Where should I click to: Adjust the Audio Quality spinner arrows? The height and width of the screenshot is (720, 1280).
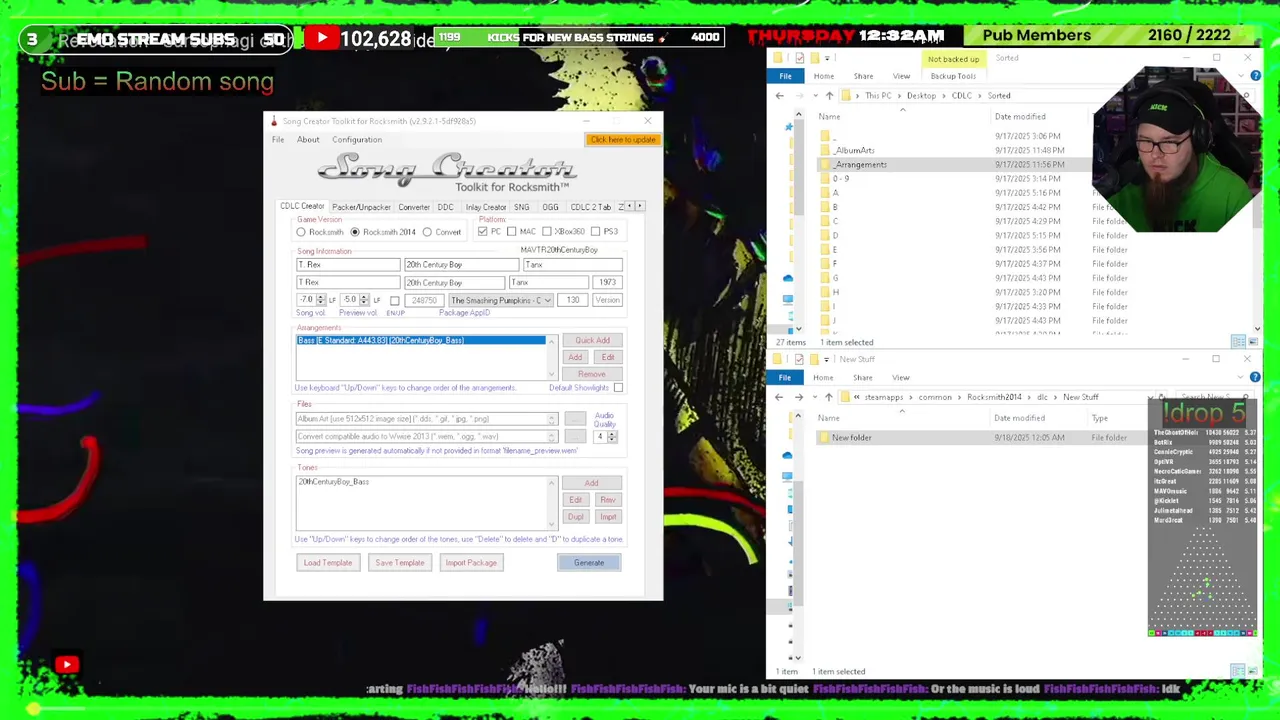click(x=612, y=436)
